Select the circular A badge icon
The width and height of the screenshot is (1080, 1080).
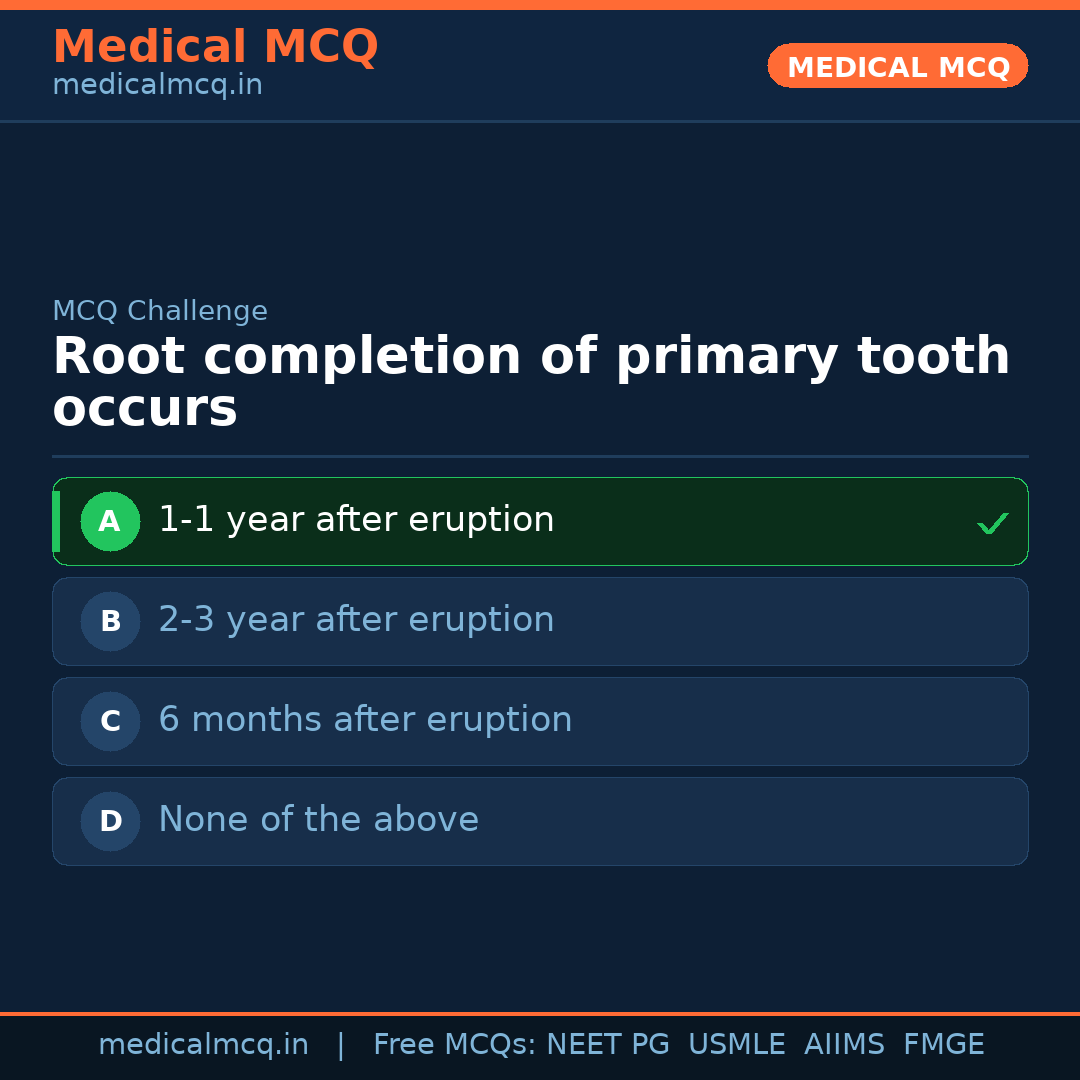tap(110, 521)
